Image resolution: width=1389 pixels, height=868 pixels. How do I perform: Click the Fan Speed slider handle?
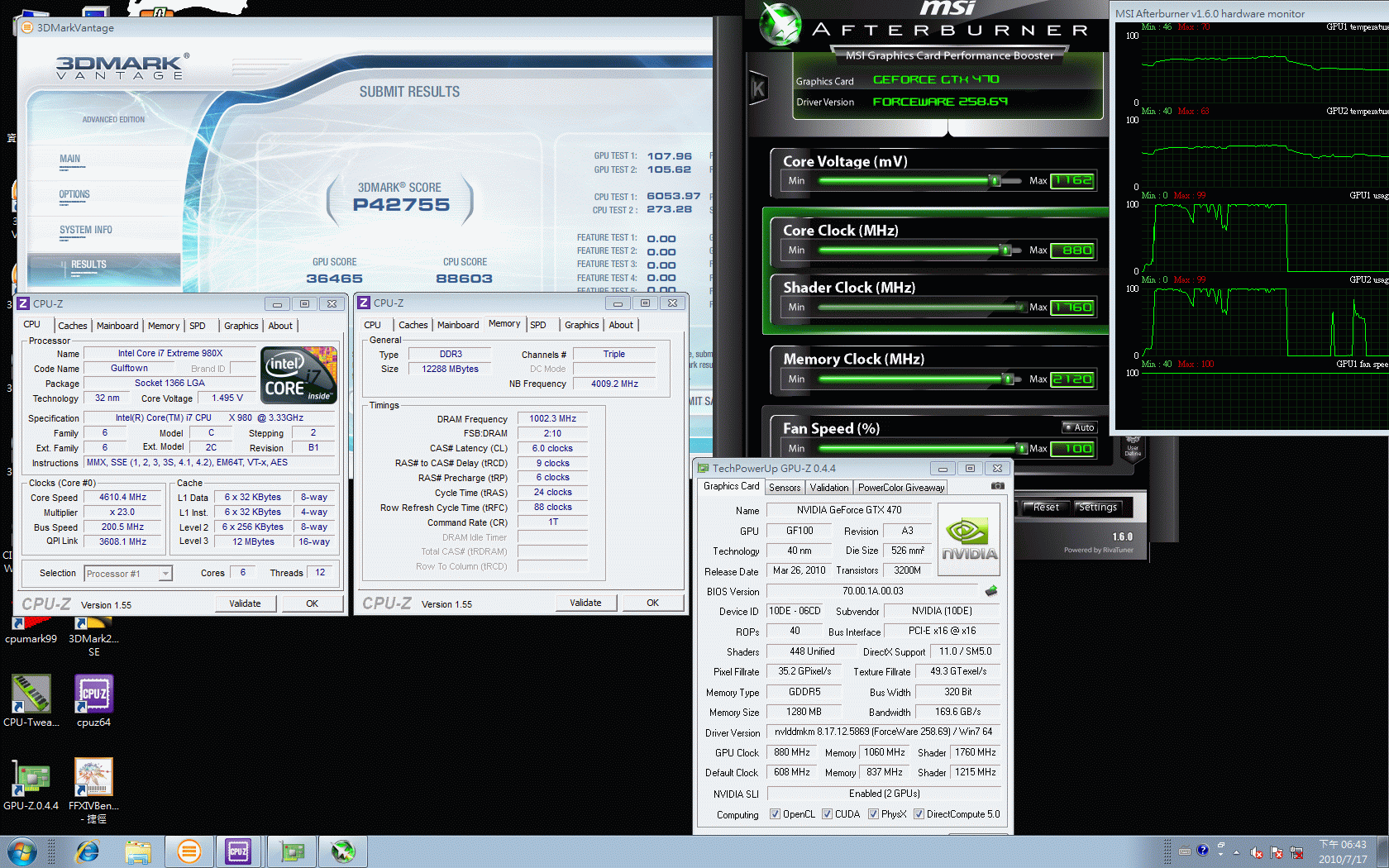tap(1023, 448)
